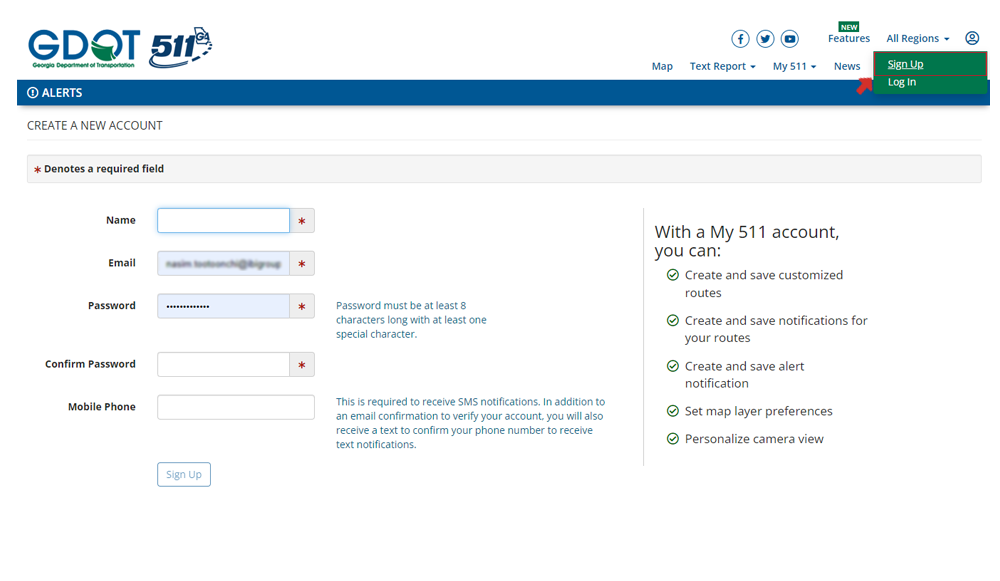
Task: Open the Features link
Action: (848, 38)
